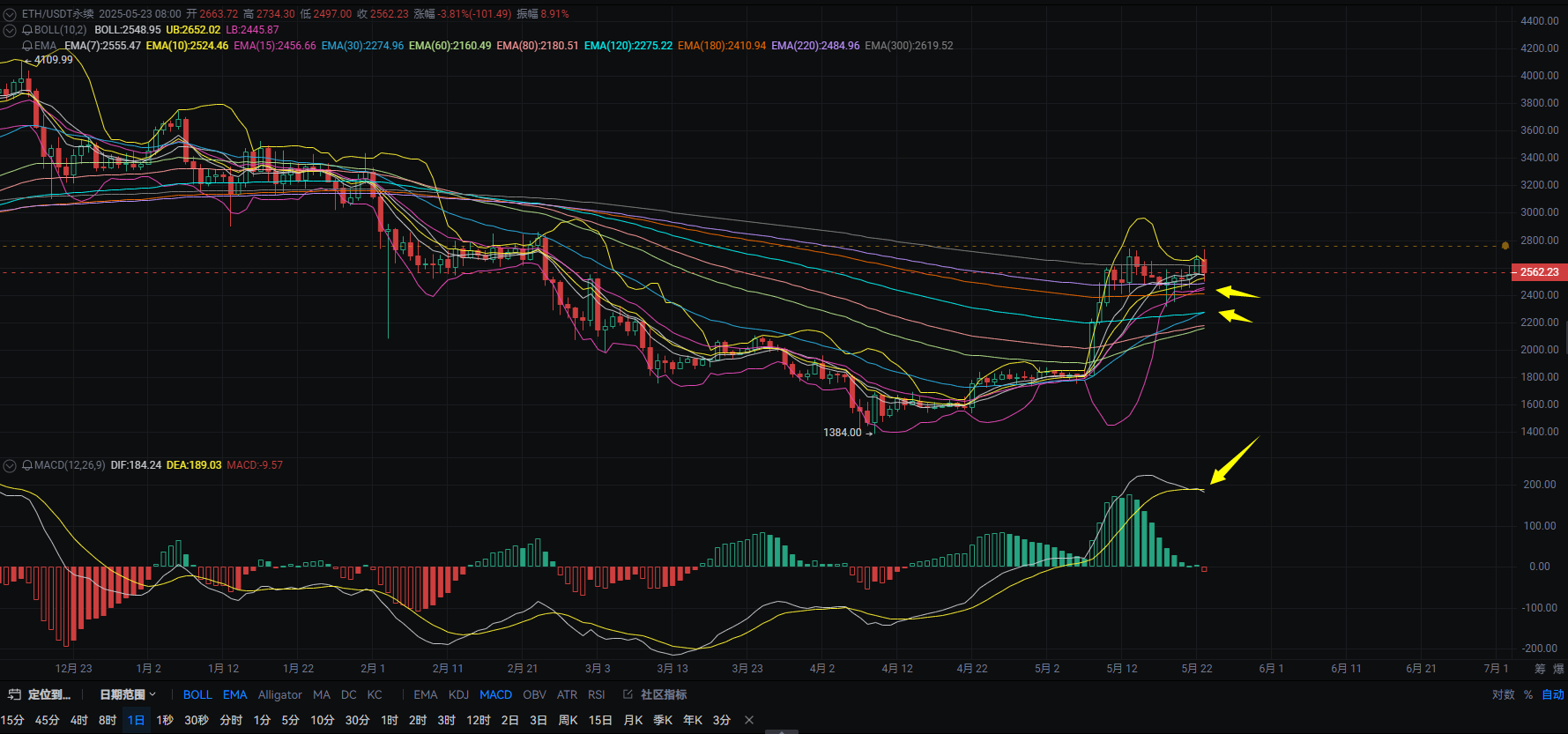The height and width of the screenshot is (734, 1568).
Task: Enable 对数 logarithmic scale
Action: point(1504,694)
